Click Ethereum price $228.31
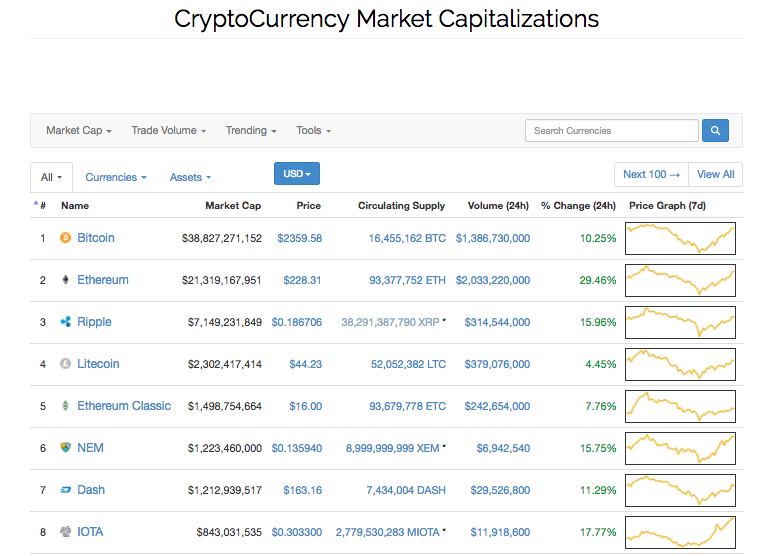The width and height of the screenshot is (761, 556). (302, 280)
